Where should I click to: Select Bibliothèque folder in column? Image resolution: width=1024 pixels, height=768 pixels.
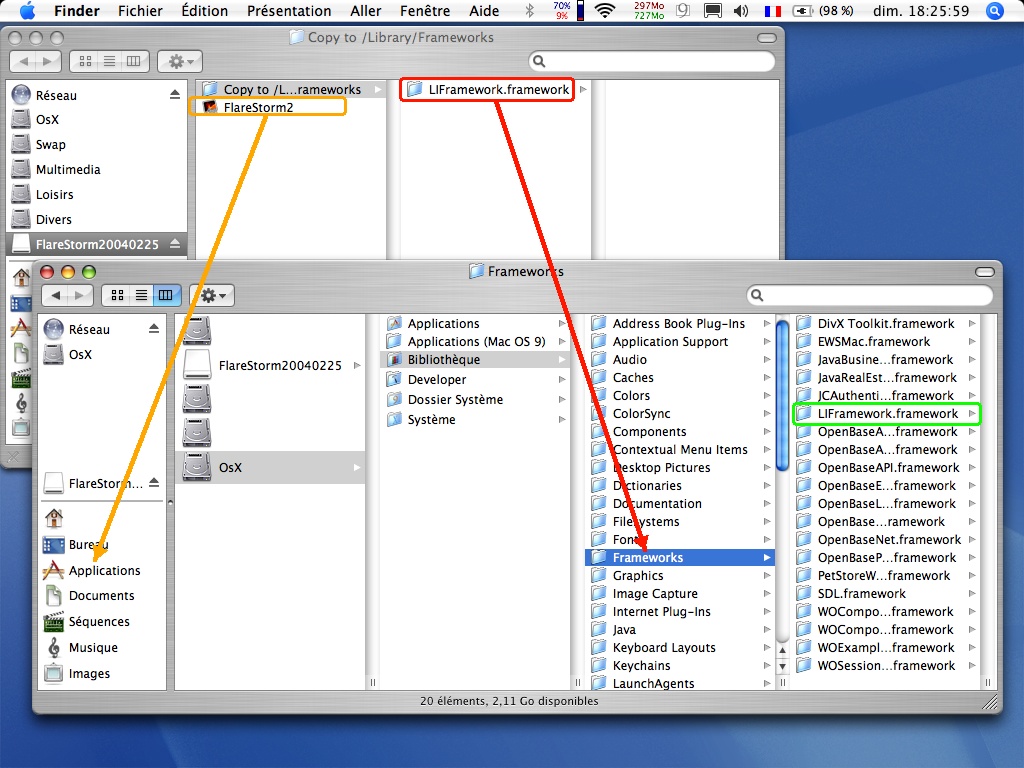tap(475, 360)
